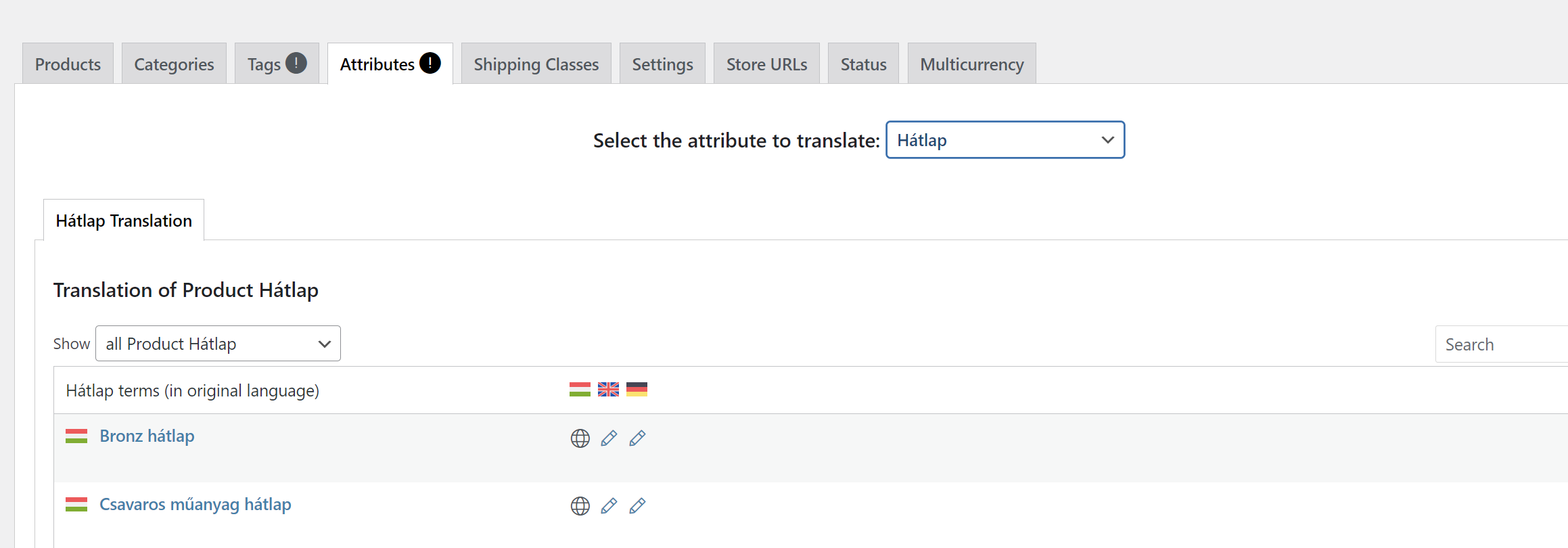Switch to the Products tab

click(68, 64)
